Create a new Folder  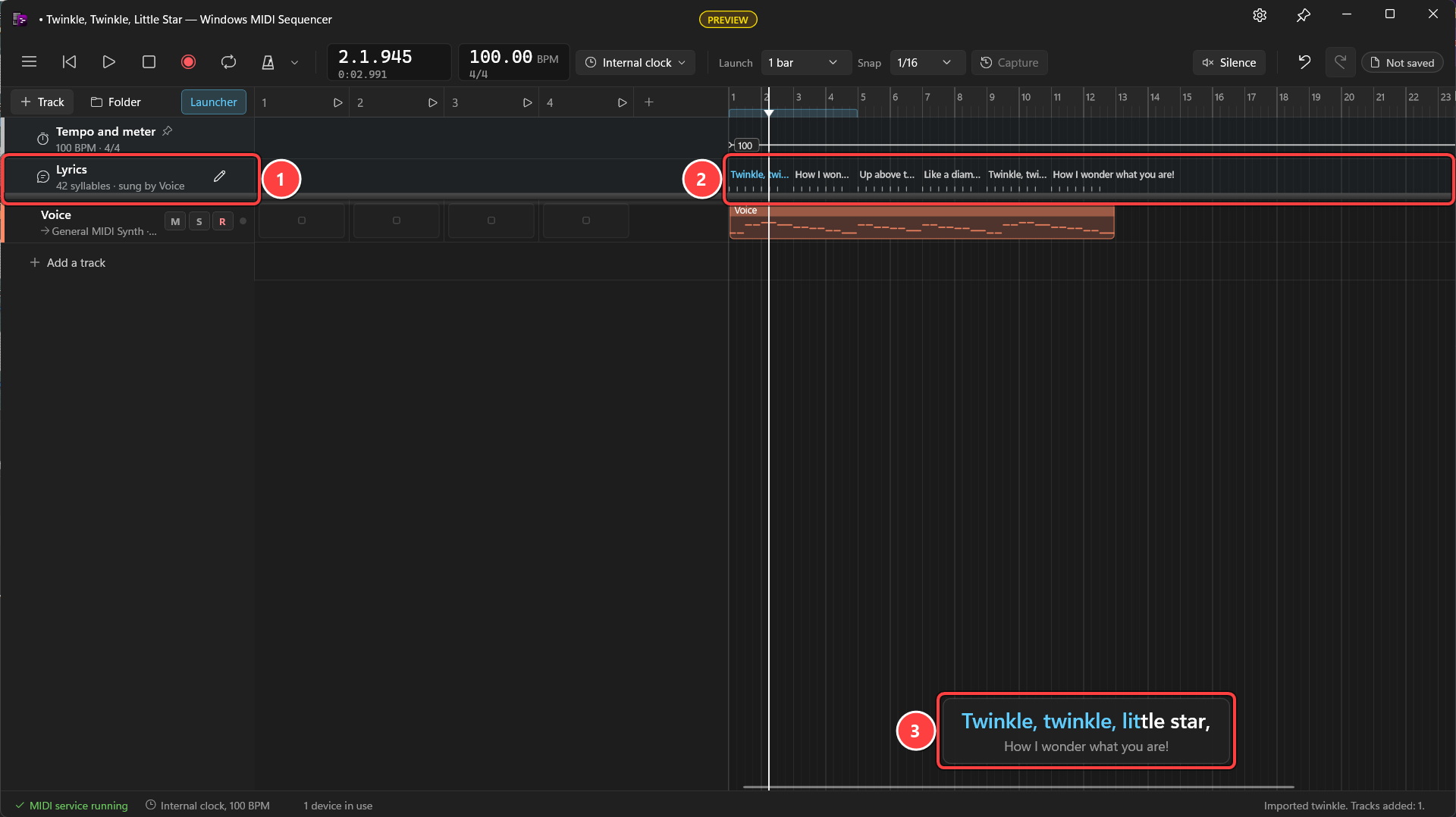tap(116, 102)
